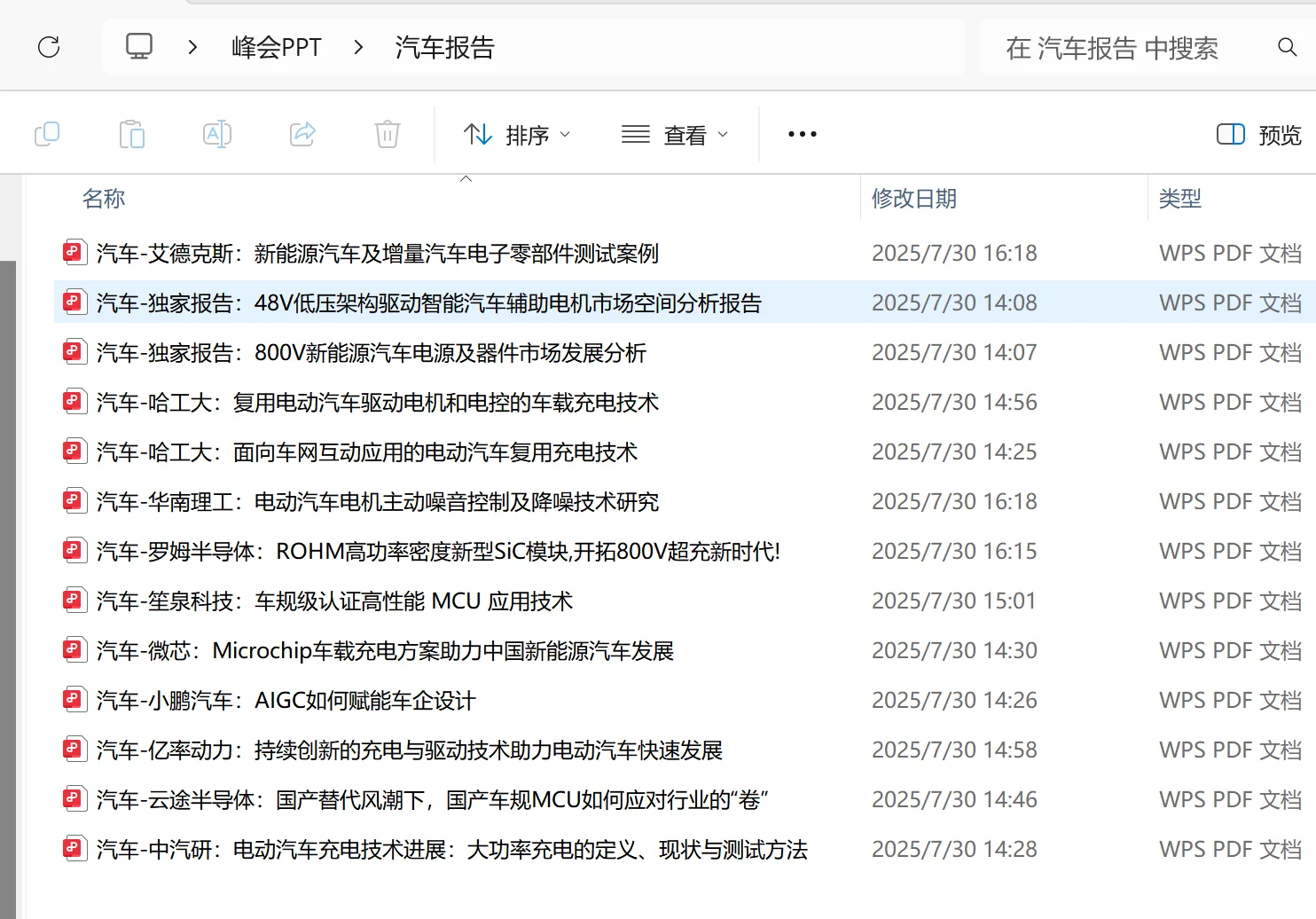Click the Delete trash can icon
1316x919 pixels.
[x=388, y=134]
